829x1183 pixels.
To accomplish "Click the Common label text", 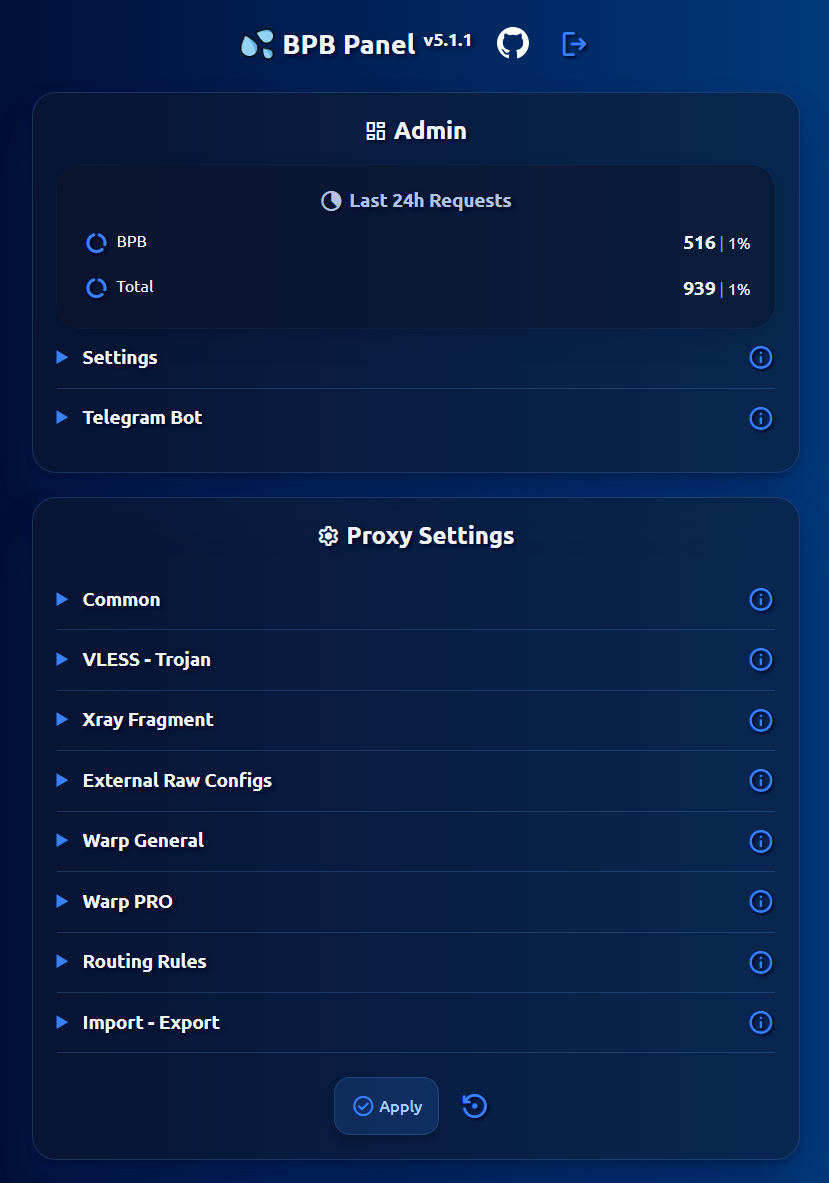I will point(121,600).
